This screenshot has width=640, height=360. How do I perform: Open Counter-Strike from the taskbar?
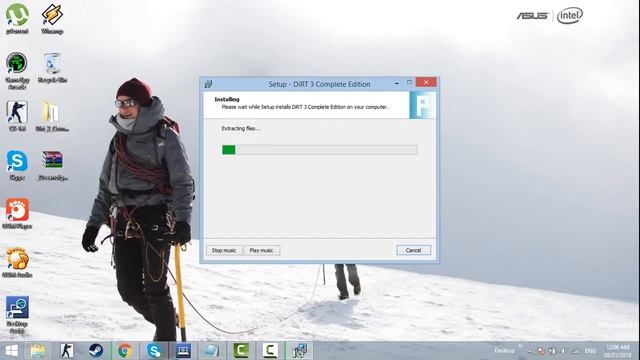tap(67, 351)
